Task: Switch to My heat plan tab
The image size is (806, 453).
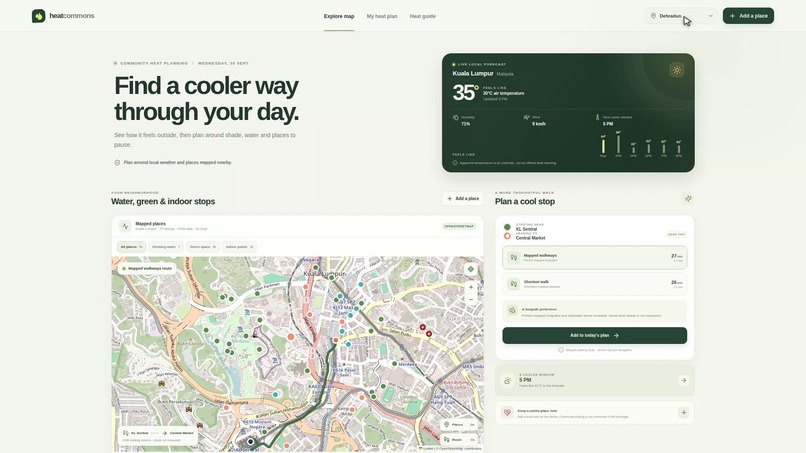Action: [382, 16]
